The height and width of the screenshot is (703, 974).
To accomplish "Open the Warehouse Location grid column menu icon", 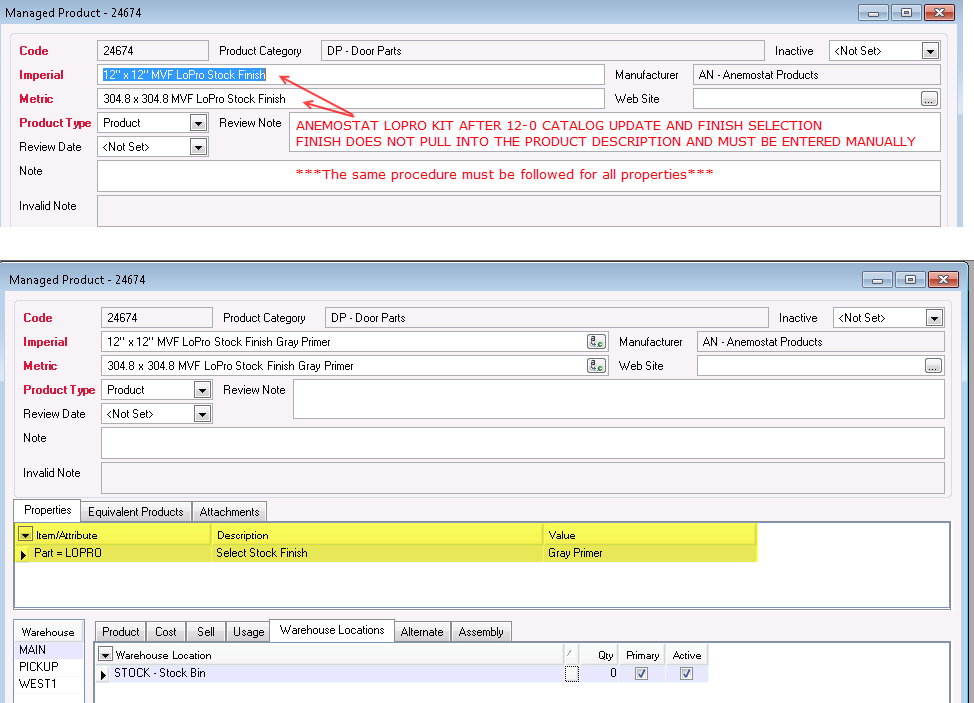I will pyautogui.click(x=105, y=655).
